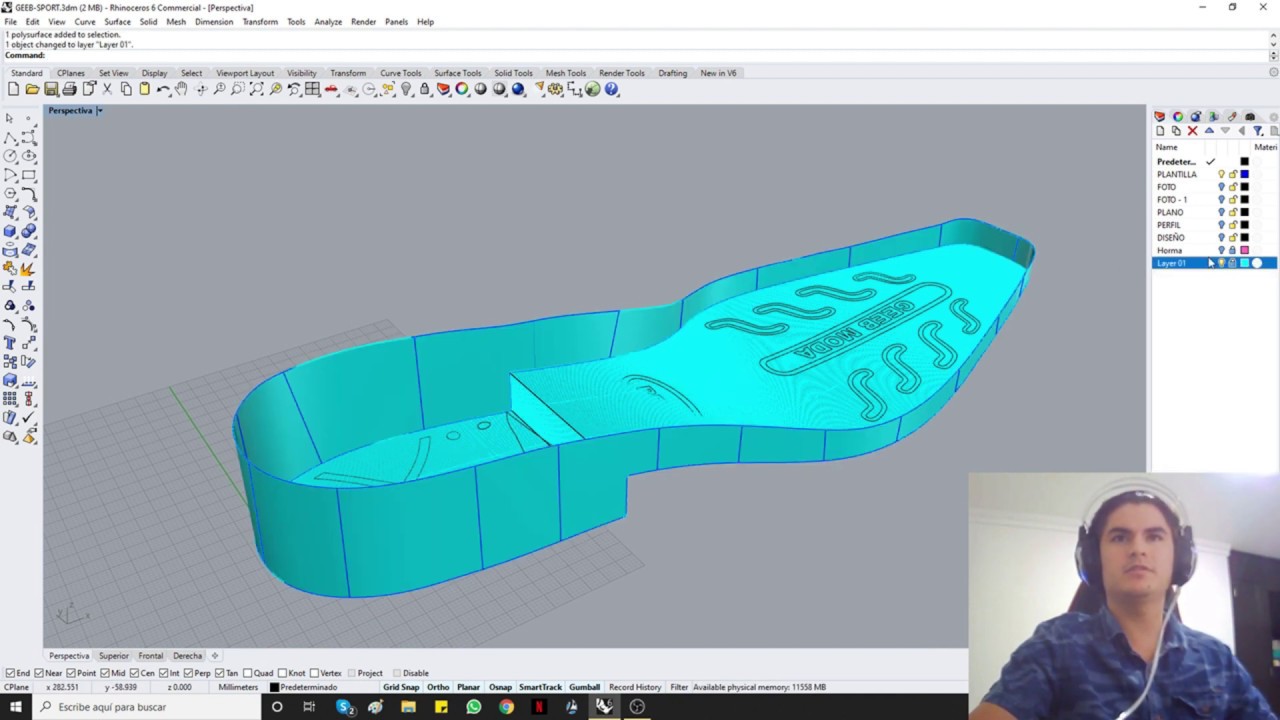Viewport: 1280px width, 720px height.
Task: Switch to the Curve Tools toolbar tab
Action: 400,73
